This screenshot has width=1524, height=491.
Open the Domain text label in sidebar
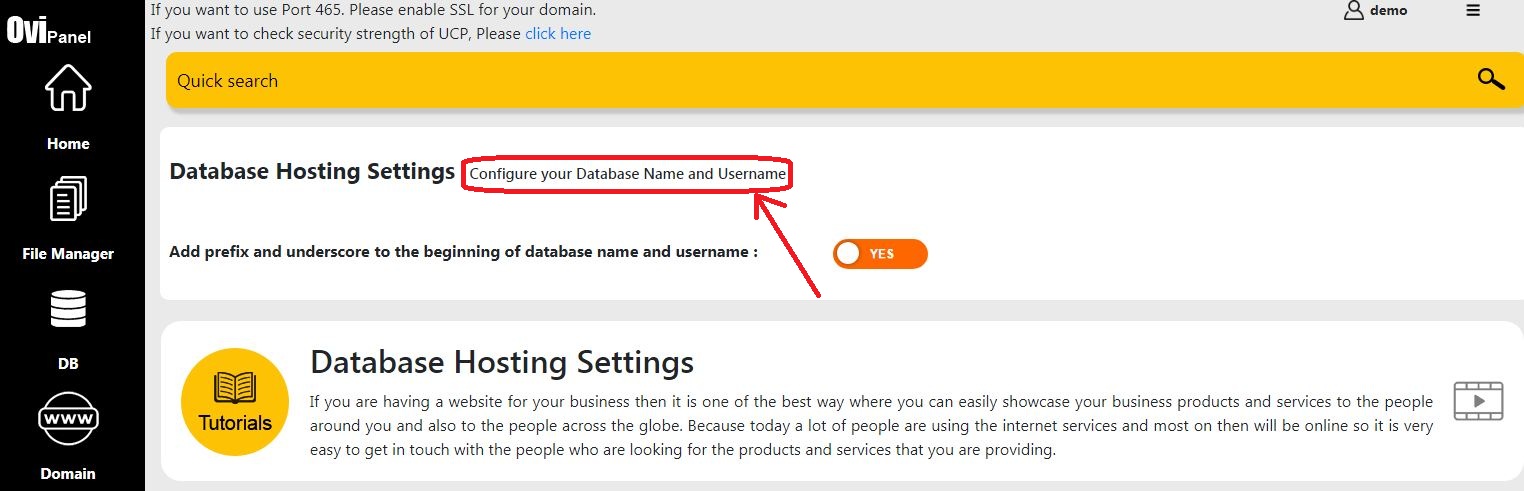pos(68,474)
